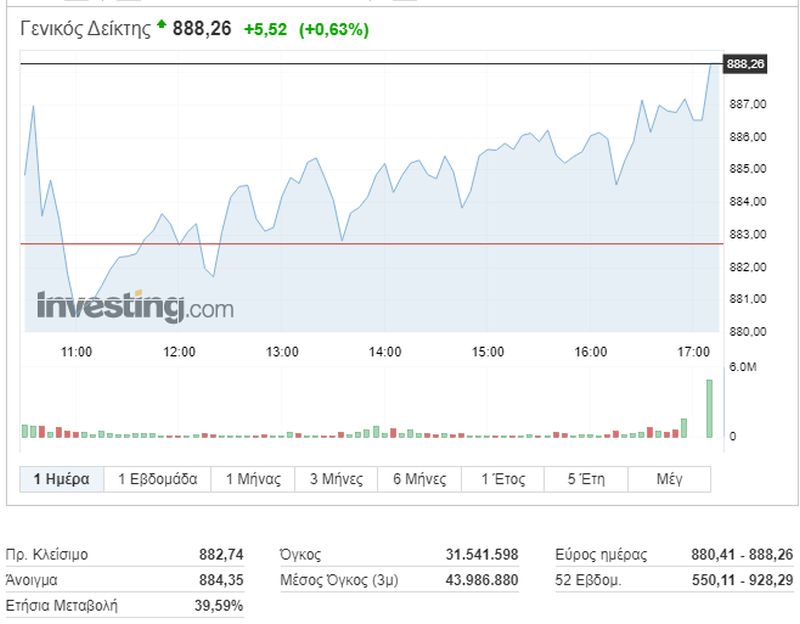Click the Όγκος label
The image size is (800, 624).
click(301, 555)
